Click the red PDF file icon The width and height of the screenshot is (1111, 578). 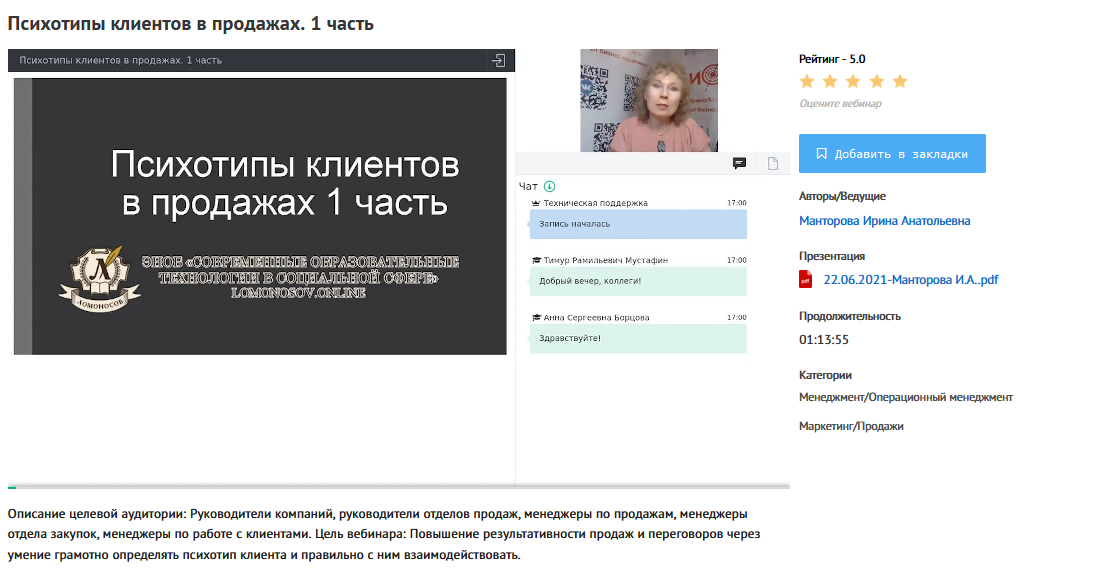coord(806,280)
